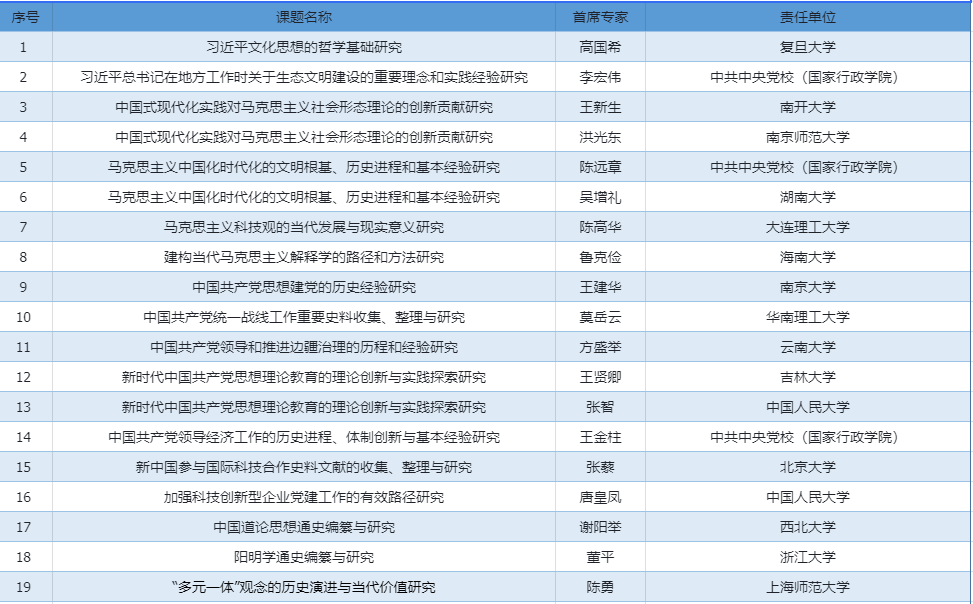Select title 建构当代马克思主义解释学的路径和方法研究
Screen dimensions: 973x604
click(x=304, y=257)
